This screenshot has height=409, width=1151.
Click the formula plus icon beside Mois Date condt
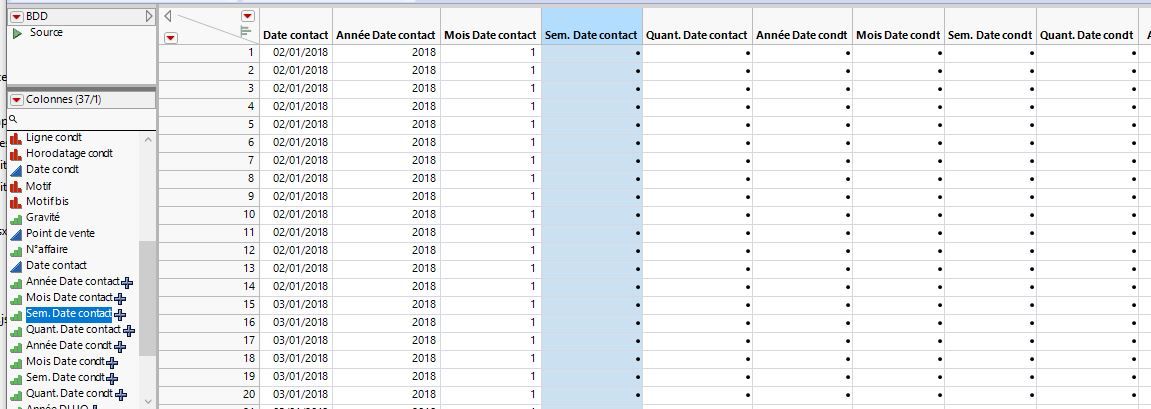tap(111, 362)
